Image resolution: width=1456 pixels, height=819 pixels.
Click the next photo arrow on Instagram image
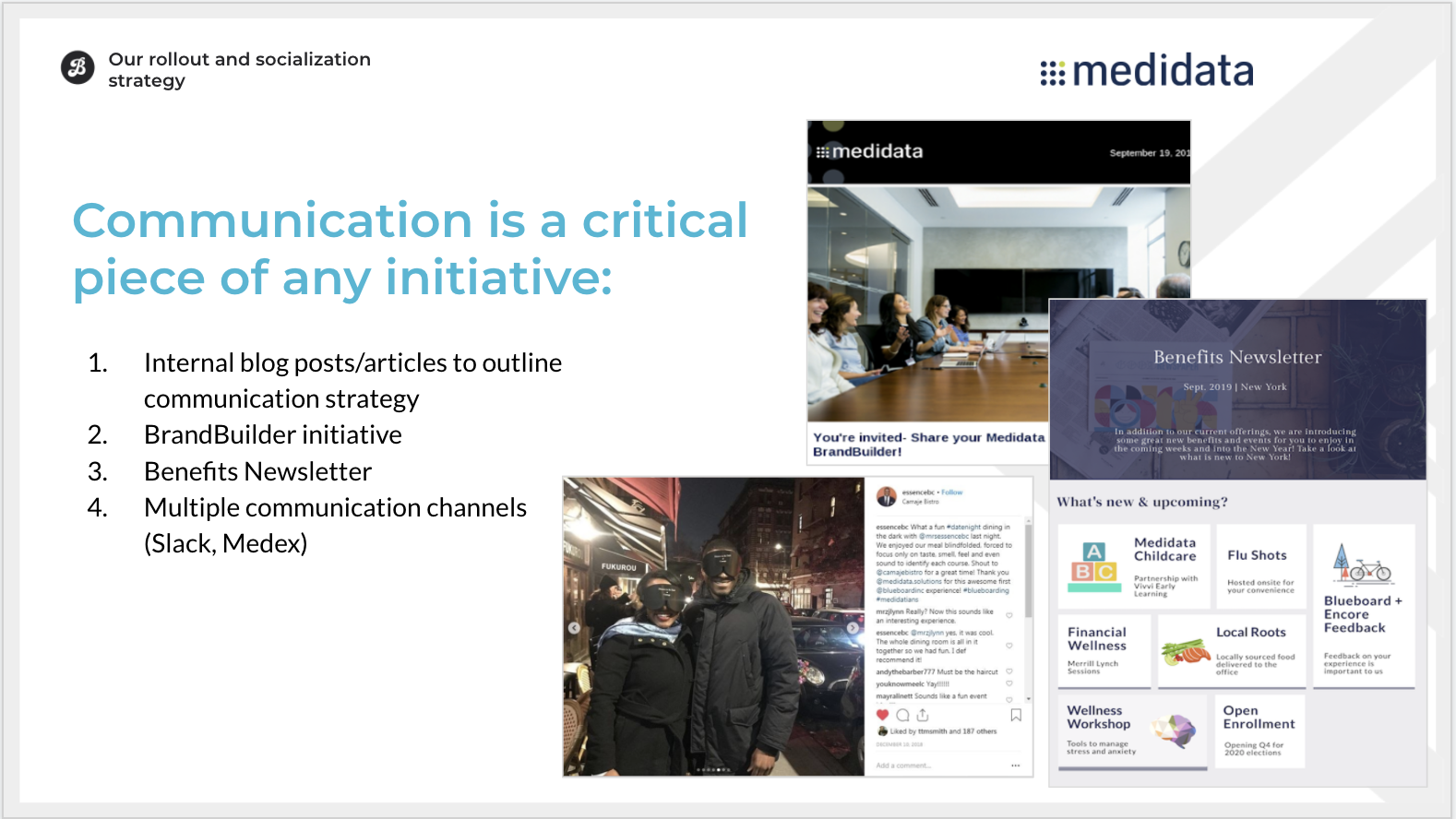coord(853,628)
